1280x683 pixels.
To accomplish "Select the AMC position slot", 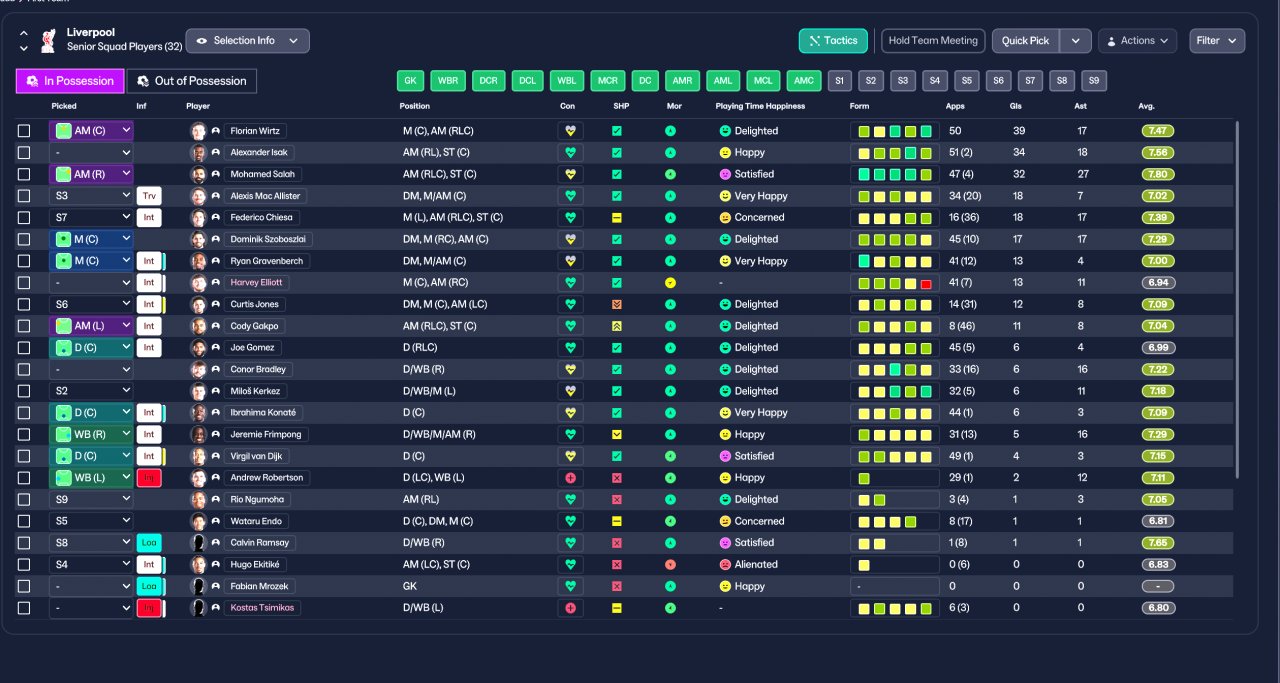I will (803, 81).
